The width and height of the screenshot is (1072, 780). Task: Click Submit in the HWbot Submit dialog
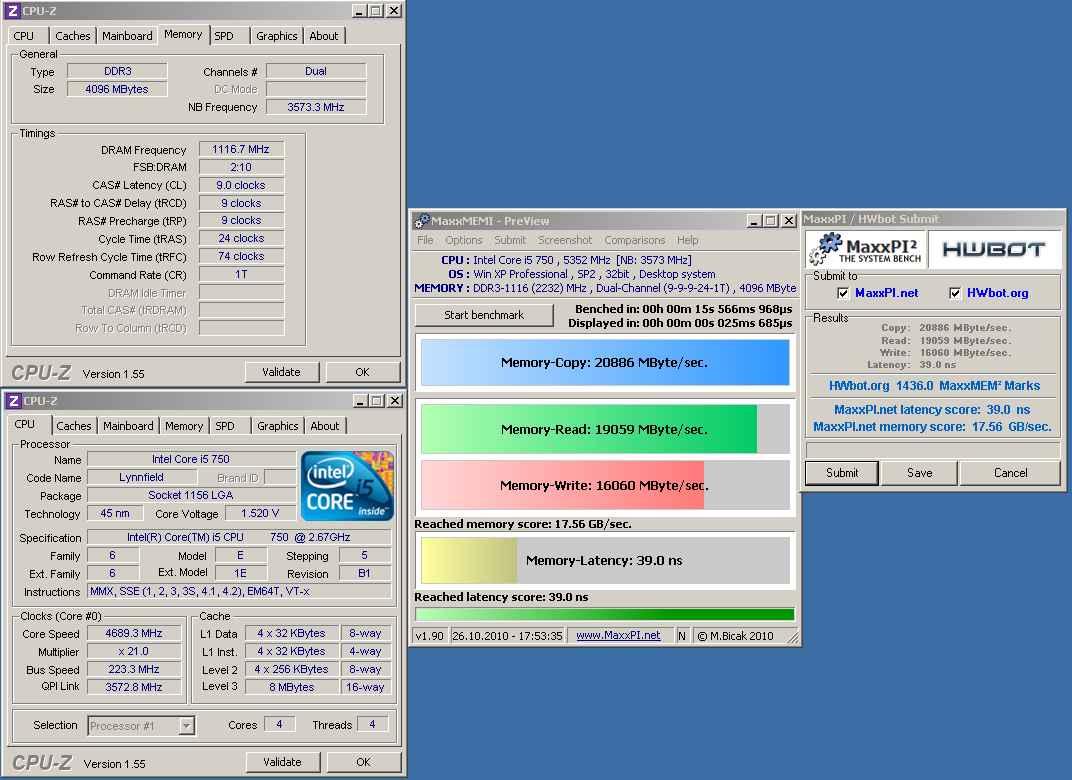[x=842, y=473]
